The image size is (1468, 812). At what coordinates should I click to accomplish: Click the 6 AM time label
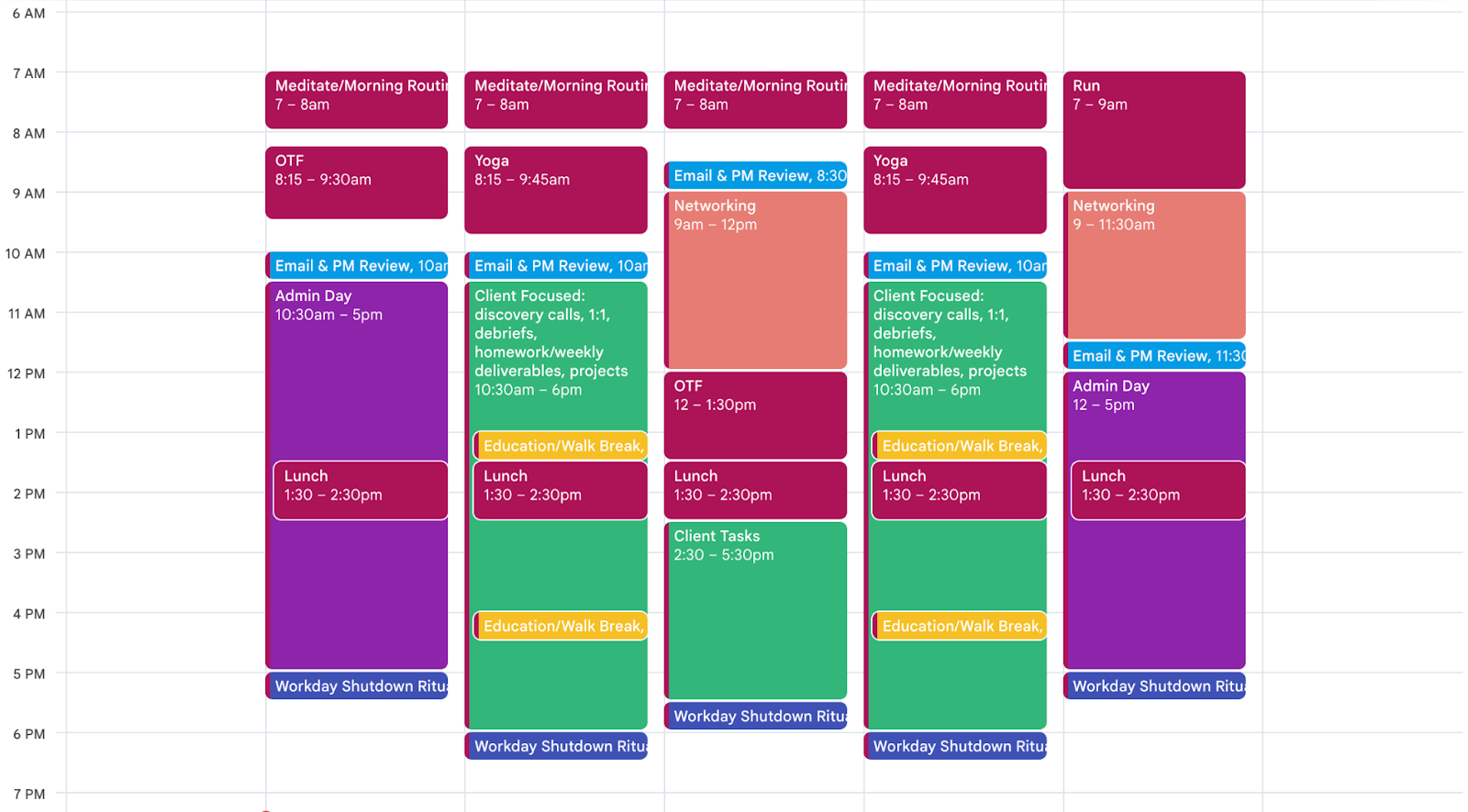coord(28,14)
